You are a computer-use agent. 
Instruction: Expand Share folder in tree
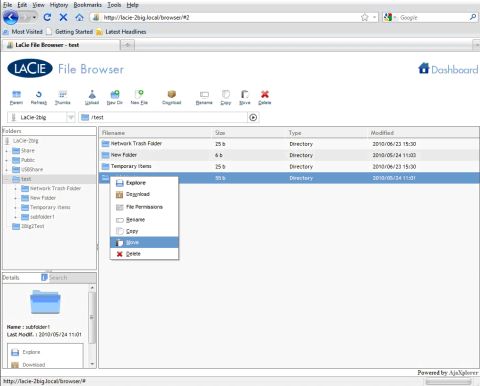6,151
